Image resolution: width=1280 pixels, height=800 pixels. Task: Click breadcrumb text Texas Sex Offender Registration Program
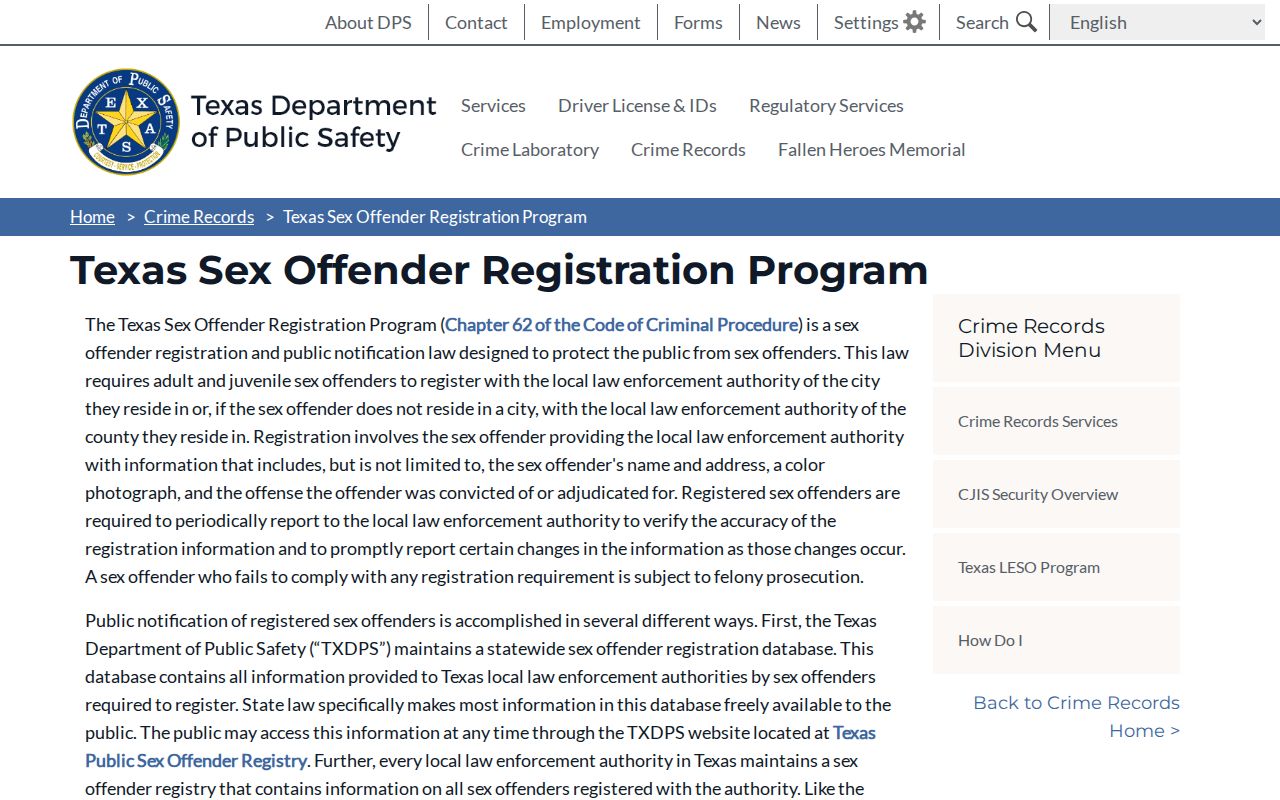click(435, 217)
